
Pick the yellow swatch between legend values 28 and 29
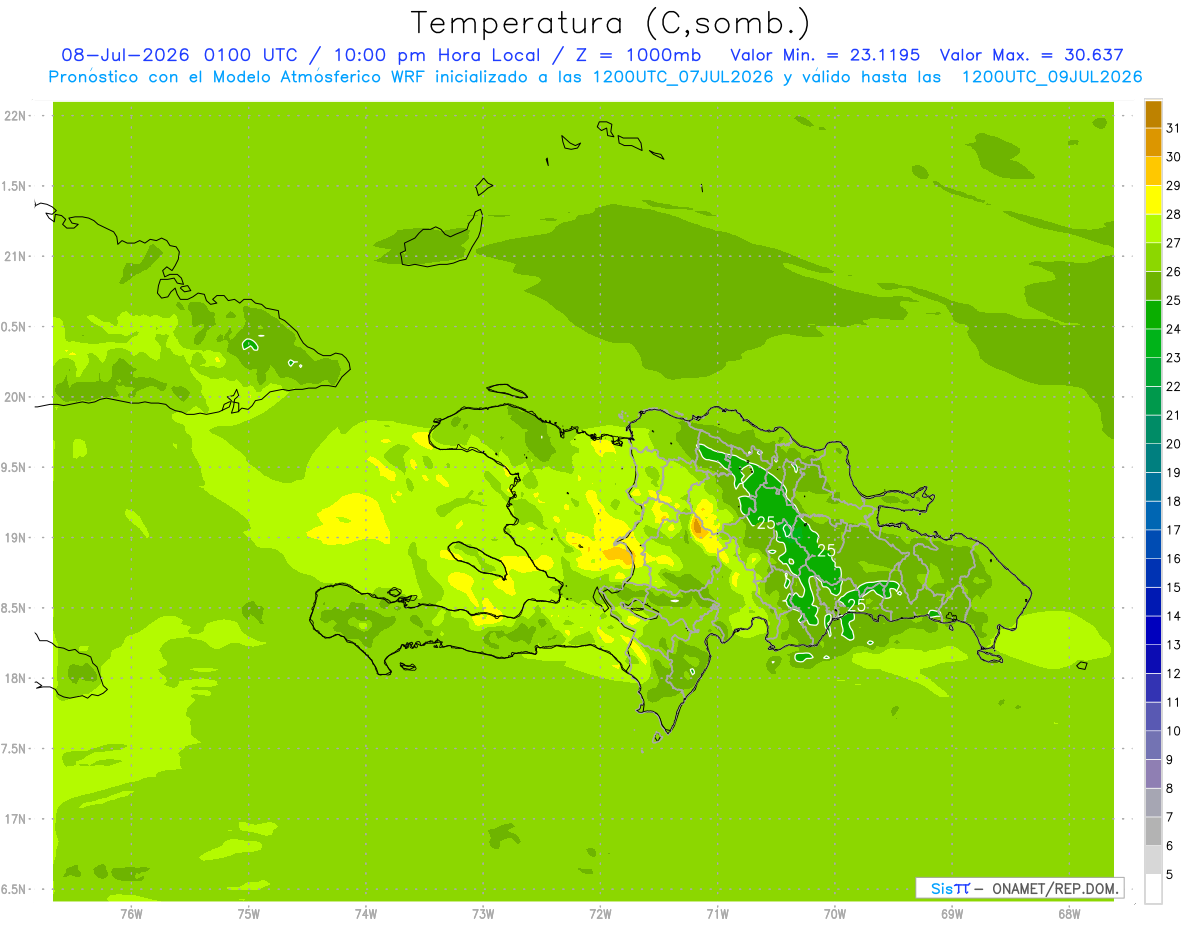1153,200
